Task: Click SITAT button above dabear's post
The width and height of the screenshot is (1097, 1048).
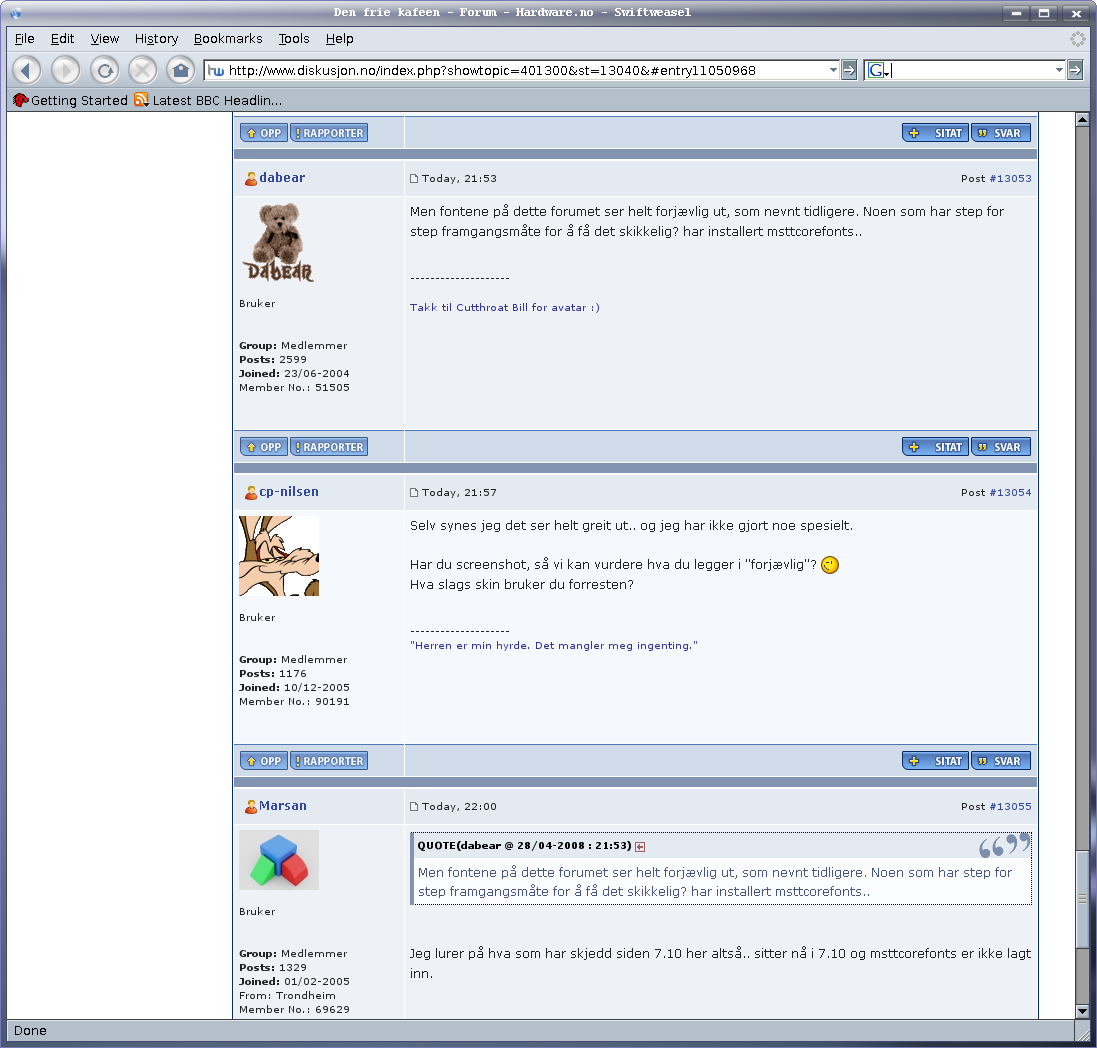Action: tap(935, 133)
